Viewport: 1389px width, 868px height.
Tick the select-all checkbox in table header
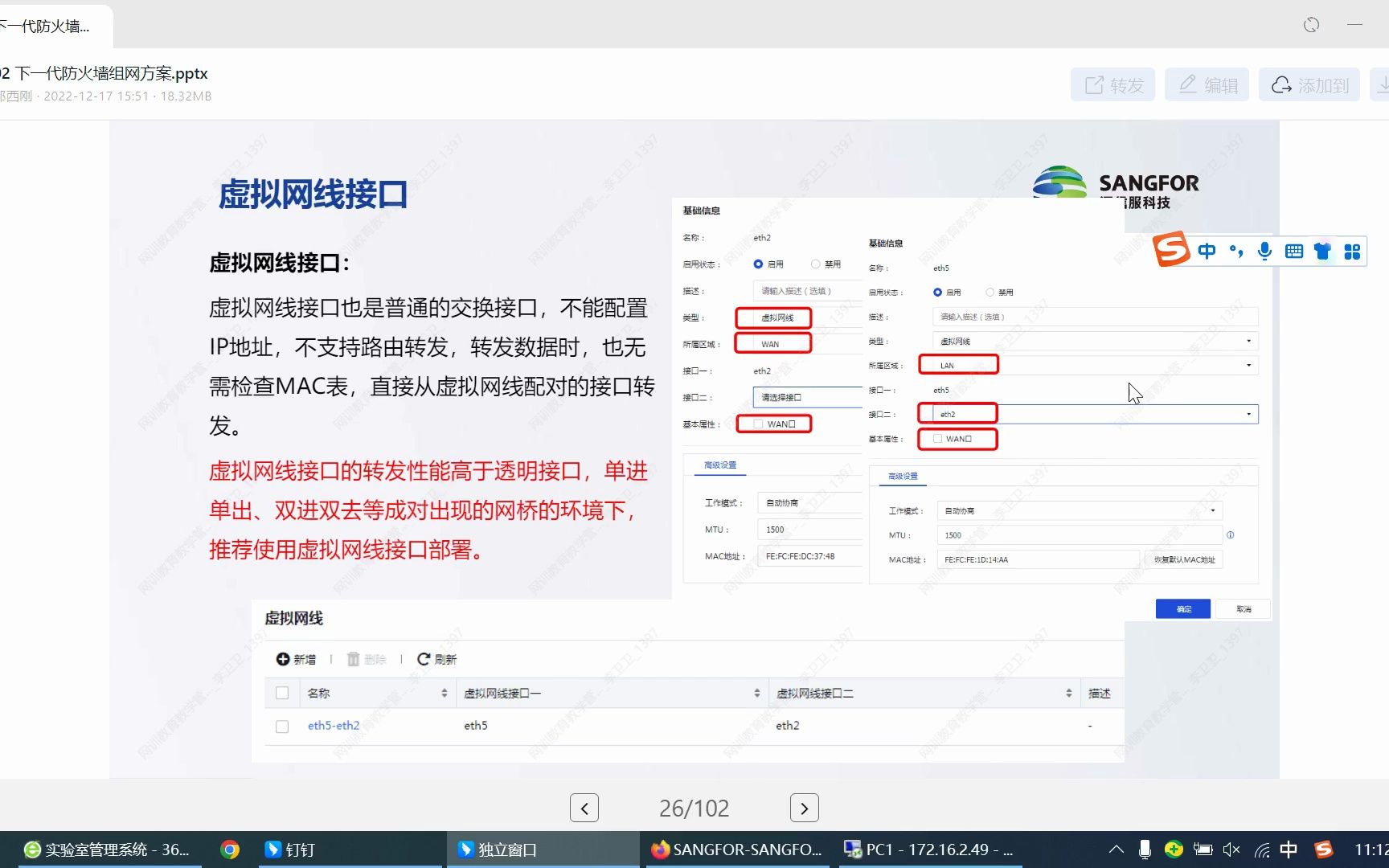tap(282, 693)
